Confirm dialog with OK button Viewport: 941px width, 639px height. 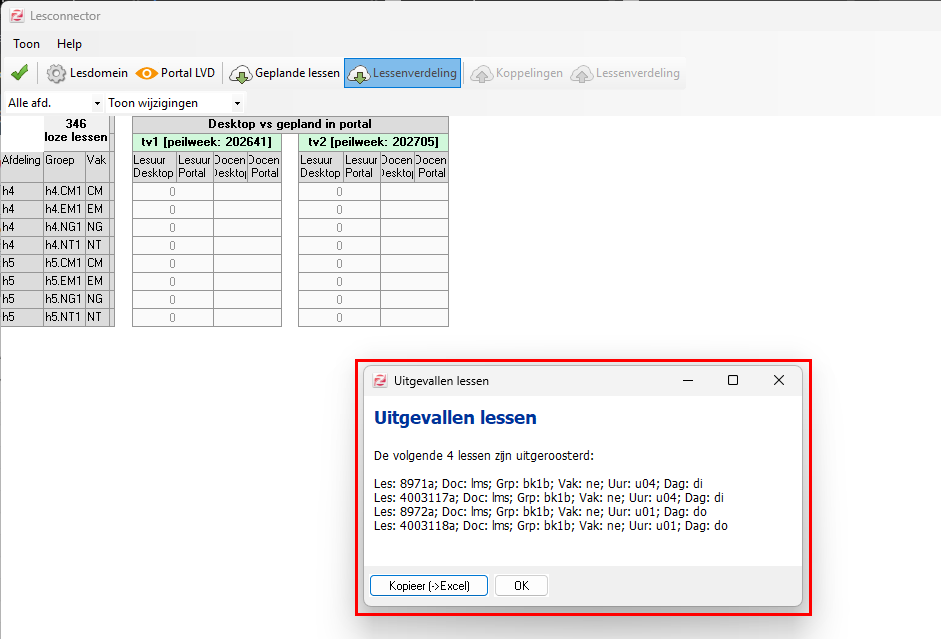pos(522,586)
